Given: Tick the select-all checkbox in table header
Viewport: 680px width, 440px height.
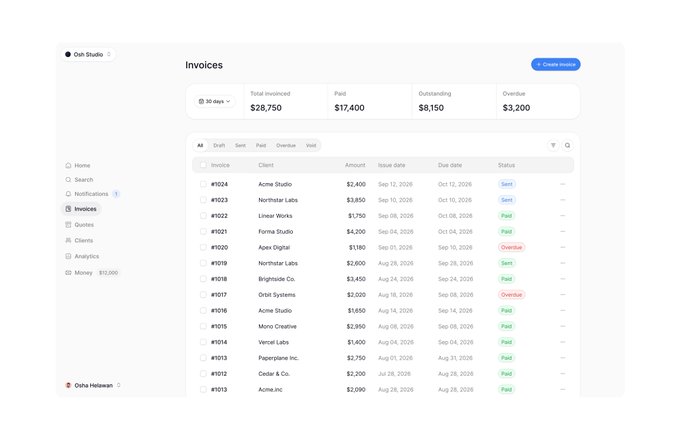Looking at the screenshot, I should (203, 165).
